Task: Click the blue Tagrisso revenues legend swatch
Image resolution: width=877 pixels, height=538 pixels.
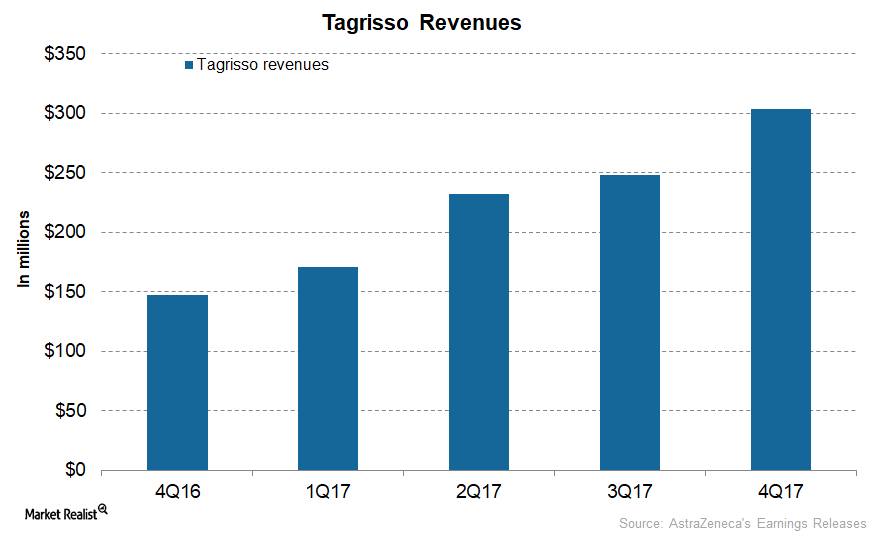Action: pyautogui.click(x=189, y=65)
